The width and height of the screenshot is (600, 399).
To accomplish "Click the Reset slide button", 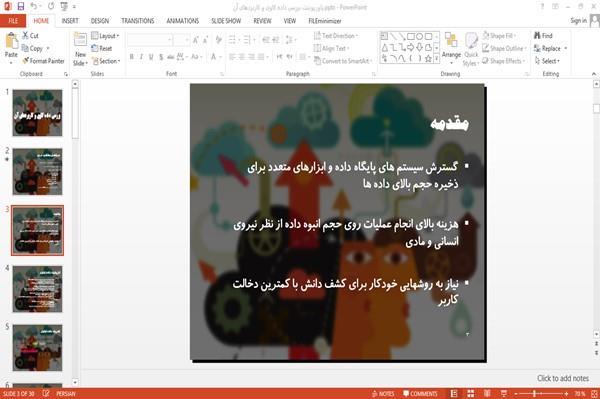I will click(102, 48).
